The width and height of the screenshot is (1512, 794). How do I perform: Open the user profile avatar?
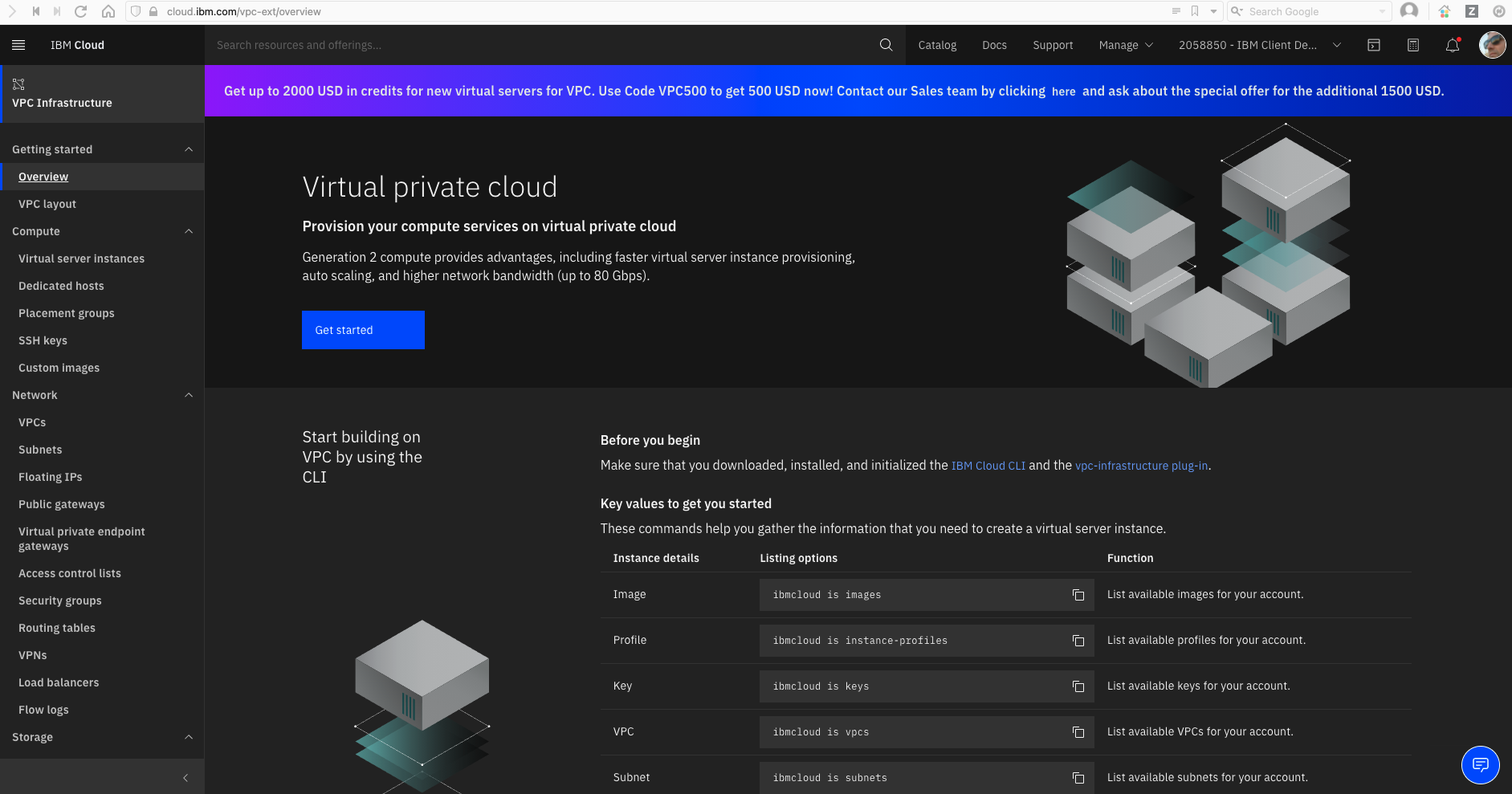click(1492, 45)
